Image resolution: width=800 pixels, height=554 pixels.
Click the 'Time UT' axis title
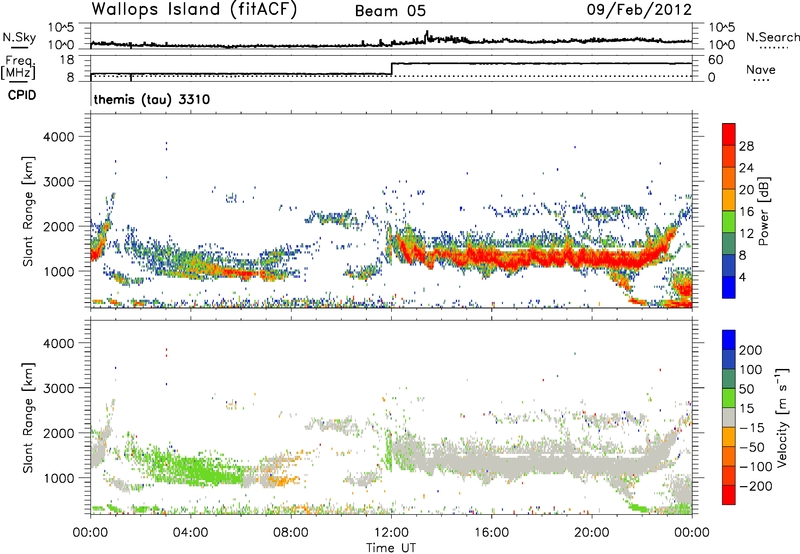pos(391,548)
